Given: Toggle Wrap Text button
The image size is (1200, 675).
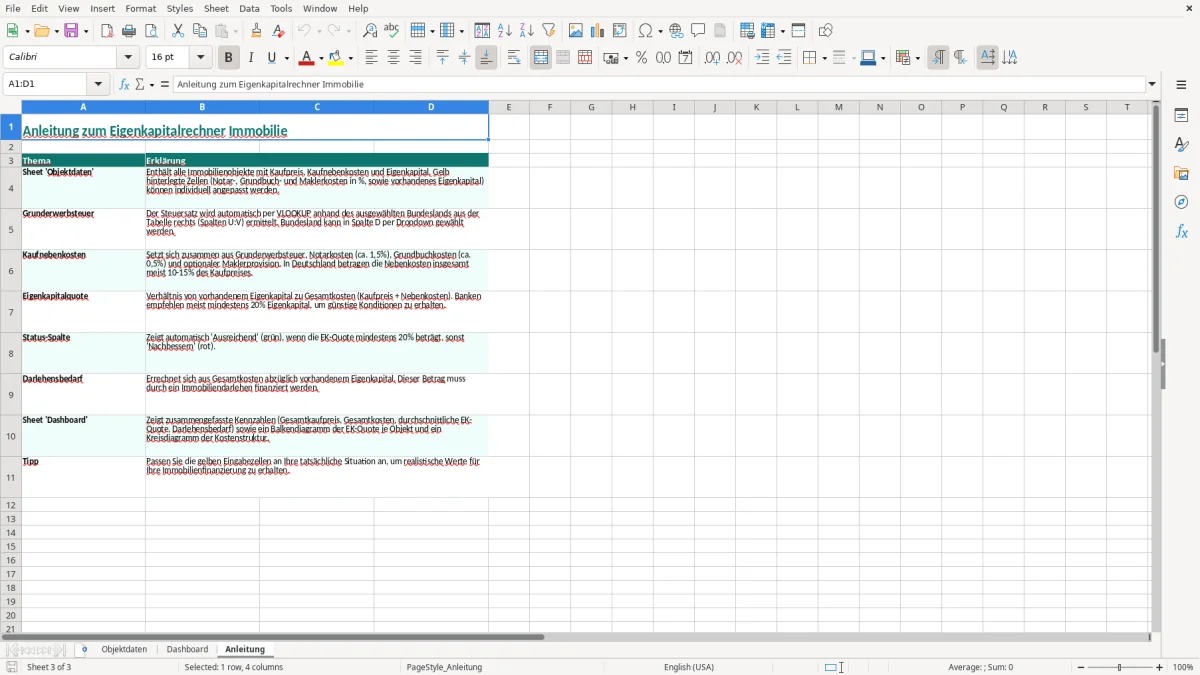Looking at the screenshot, I should [514, 58].
